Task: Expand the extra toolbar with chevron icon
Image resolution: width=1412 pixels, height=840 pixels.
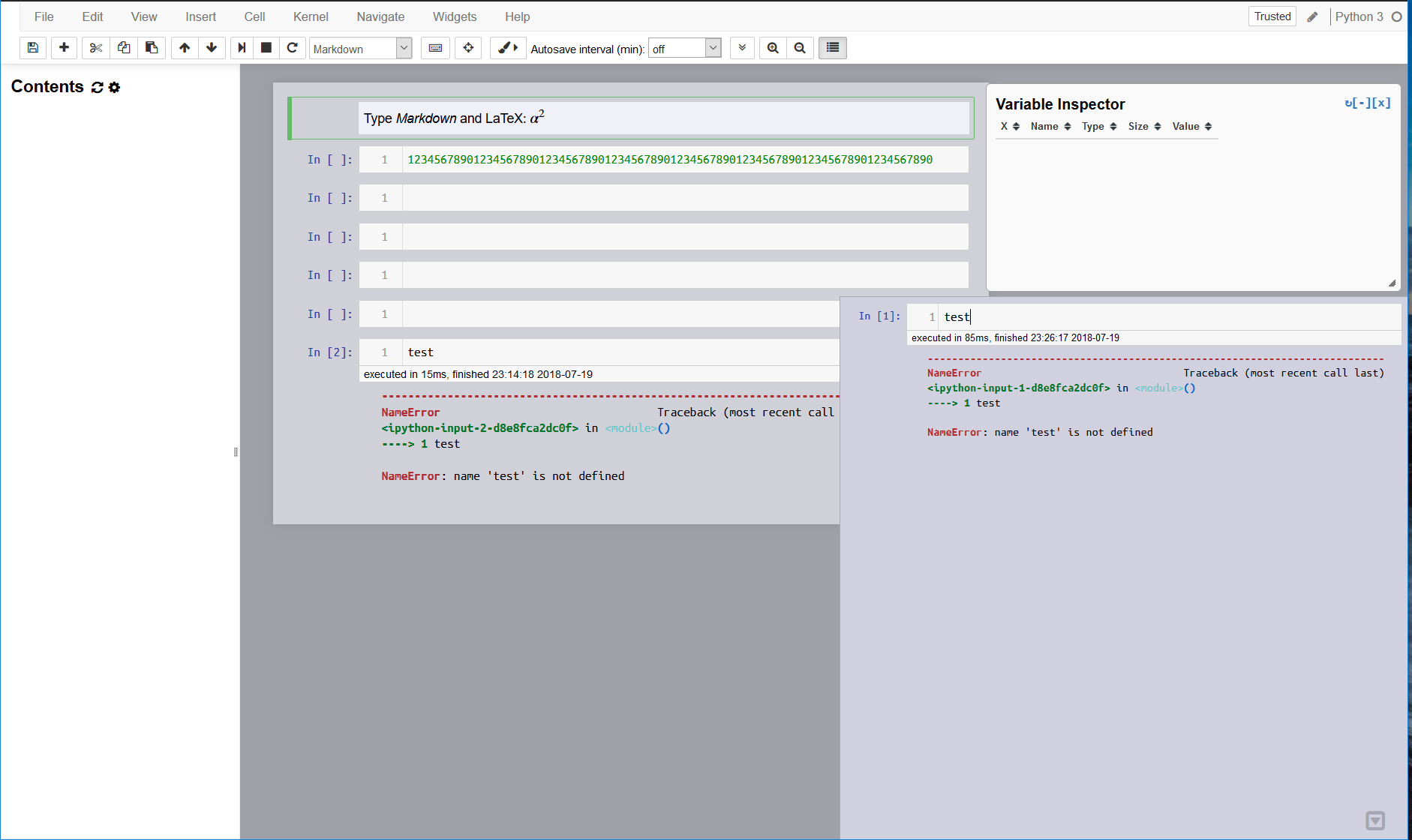Action: point(741,47)
